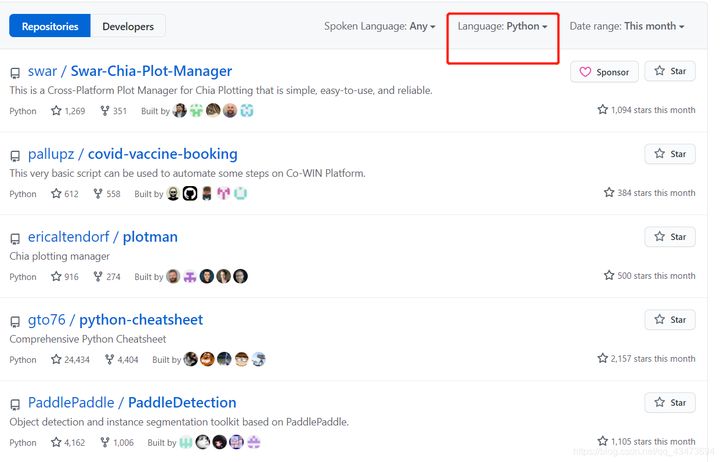Click the repo icon beside ericaltendorf / plotman
The image size is (720, 462).
pos(15,238)
